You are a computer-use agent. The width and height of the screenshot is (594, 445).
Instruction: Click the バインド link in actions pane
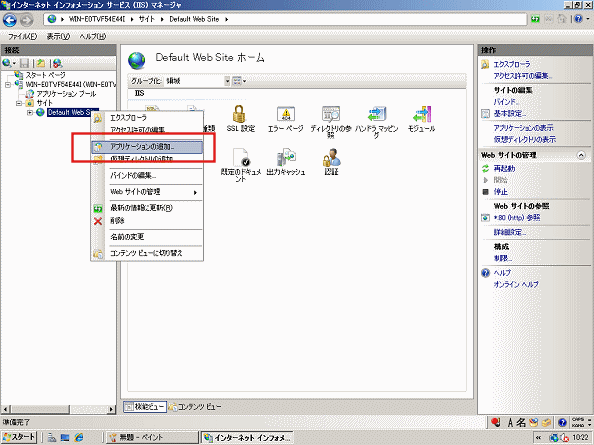[x=506, y=102]
